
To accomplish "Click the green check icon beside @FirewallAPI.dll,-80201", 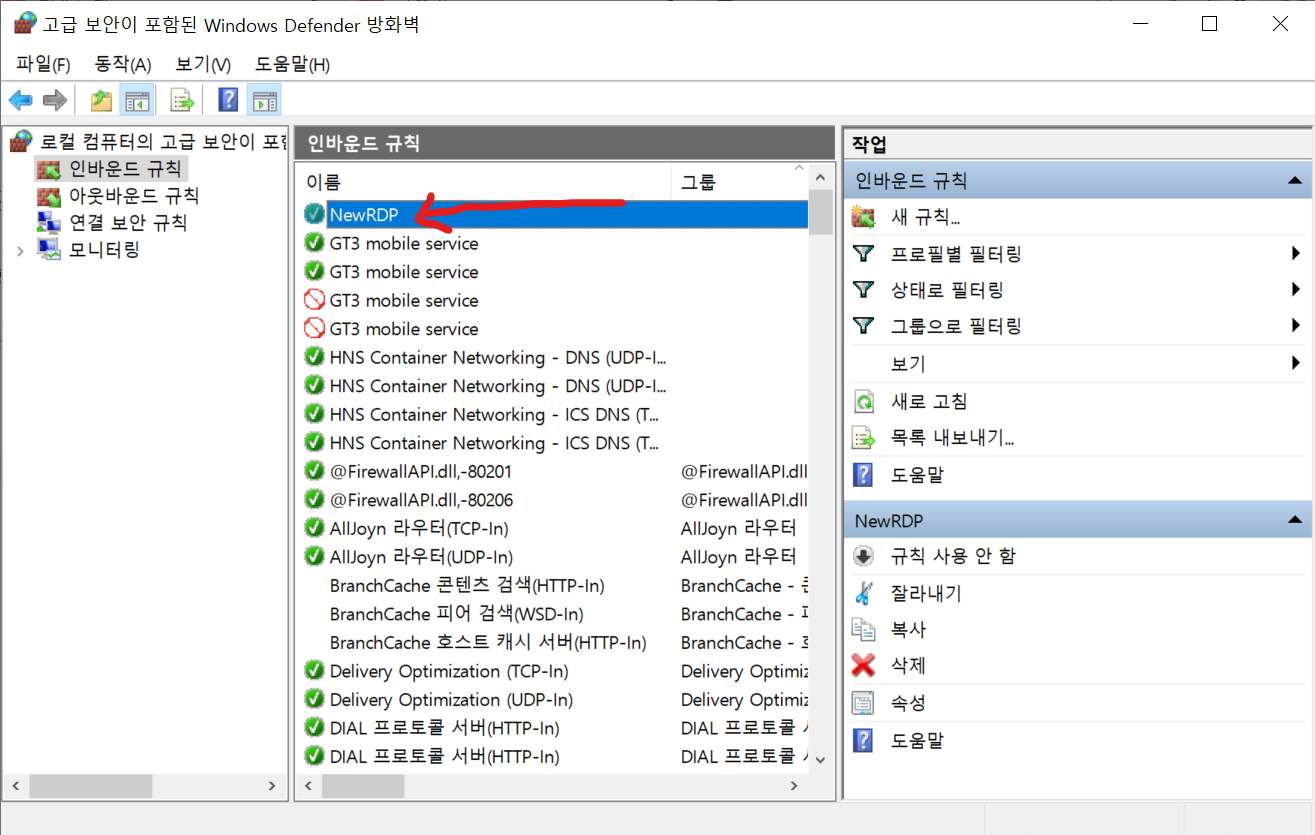I will 315,471.
